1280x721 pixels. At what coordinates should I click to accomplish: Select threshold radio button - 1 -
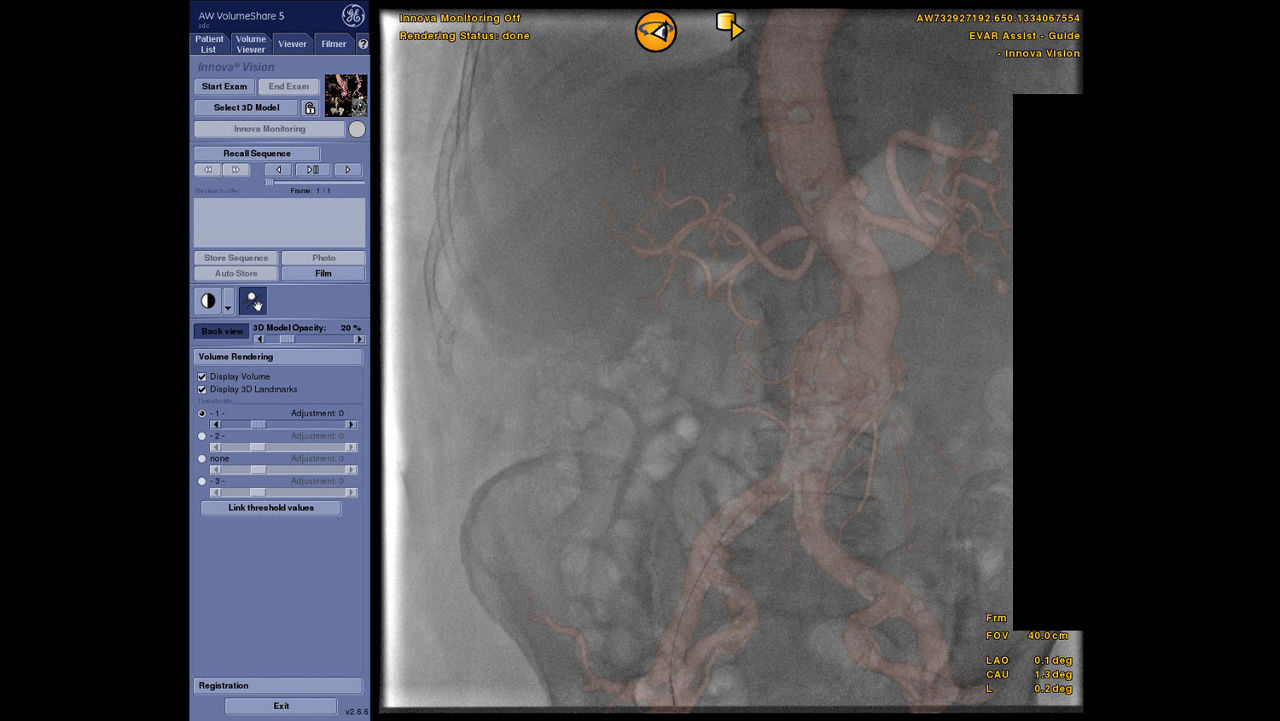(x=202, y=413)
